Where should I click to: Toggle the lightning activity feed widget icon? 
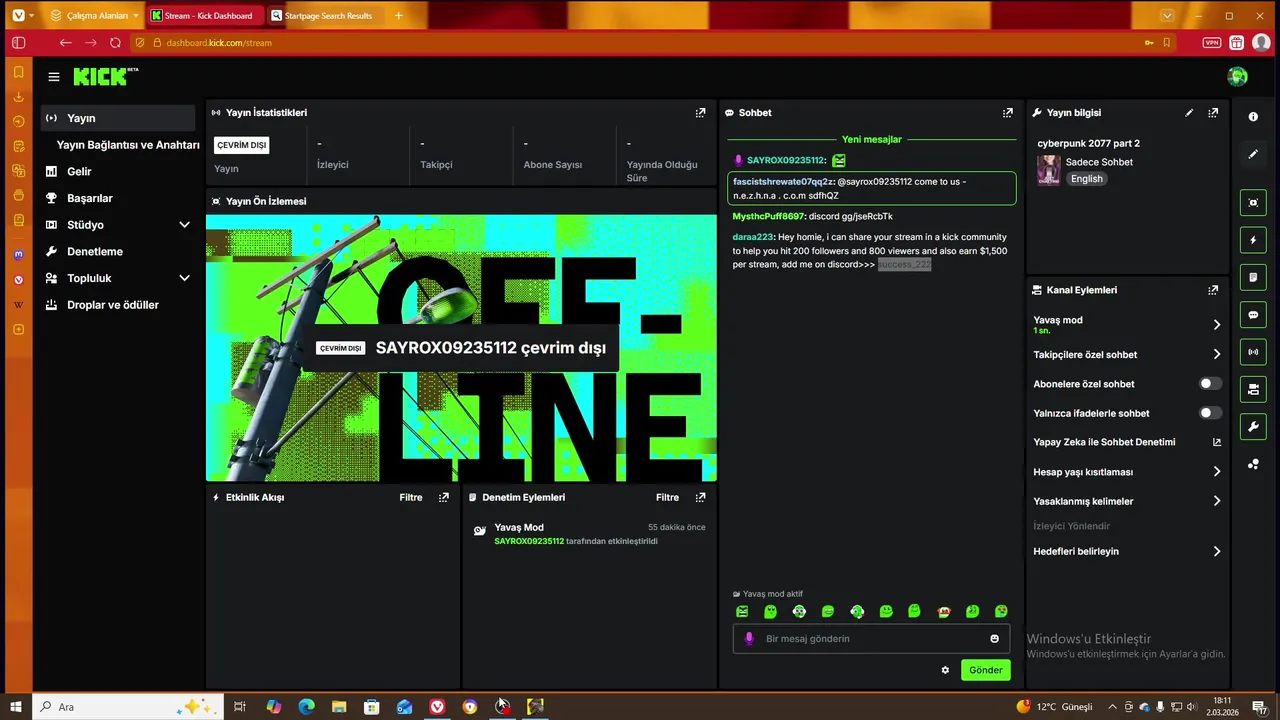click(1253, 240)
